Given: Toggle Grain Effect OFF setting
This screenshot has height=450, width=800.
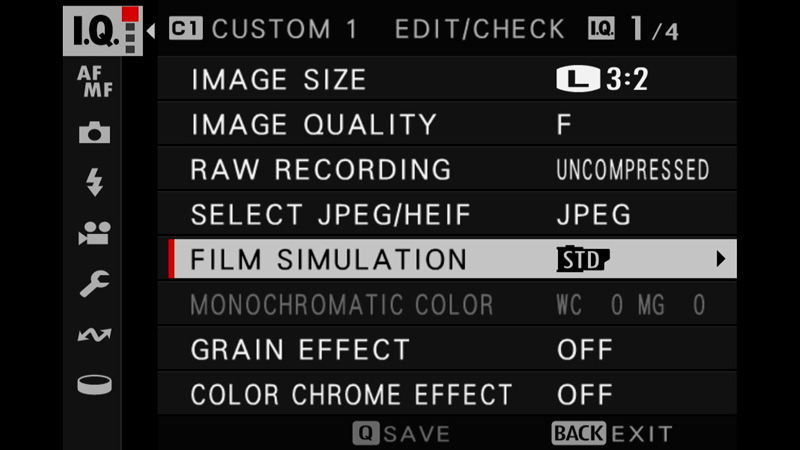Looking at the screenshot, I should point(585,349).
